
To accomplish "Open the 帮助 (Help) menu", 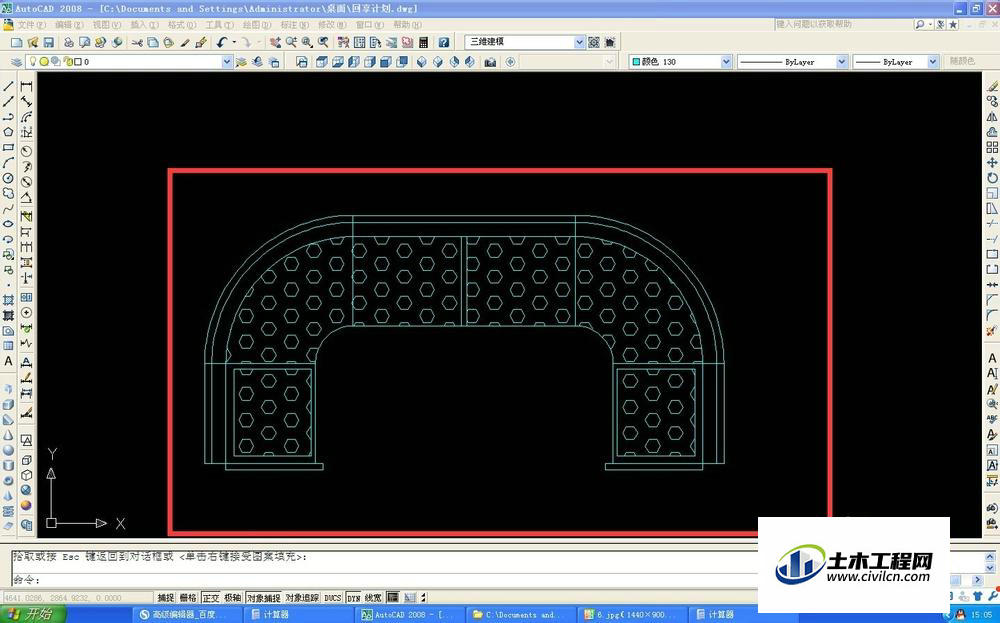I will coord(407,25).
